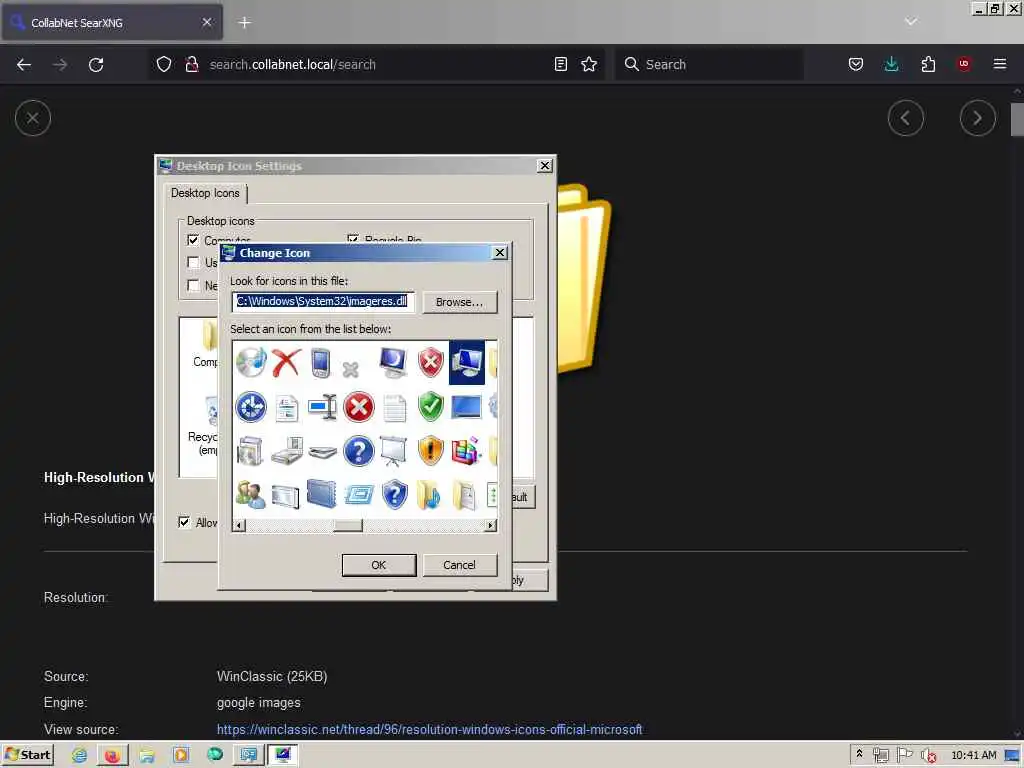Open the volume tray icon
This screenshot has width=1024, height=768.
[x=928, y=756]
